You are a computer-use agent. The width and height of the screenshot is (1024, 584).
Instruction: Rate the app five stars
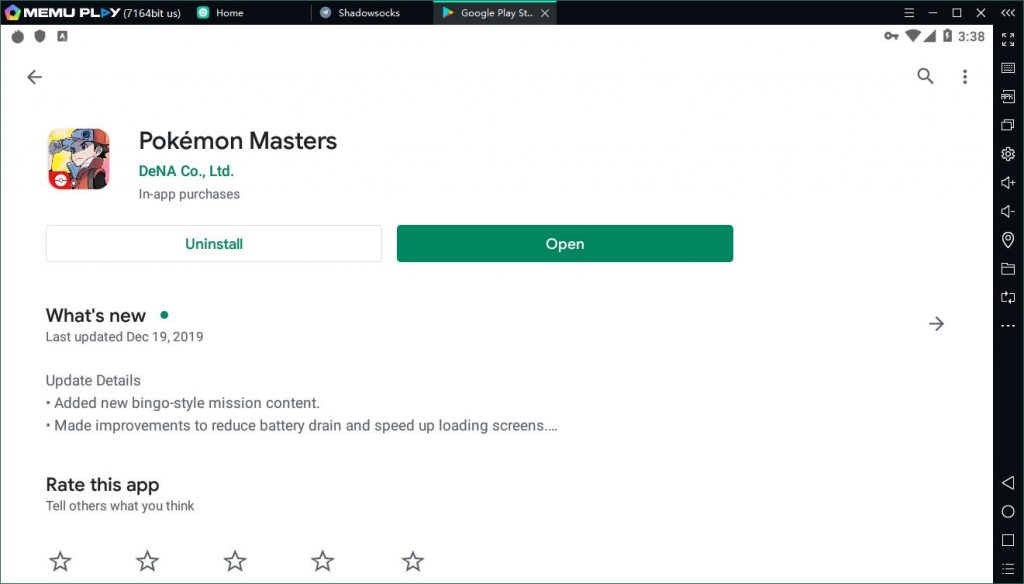[x=412, y=561]
